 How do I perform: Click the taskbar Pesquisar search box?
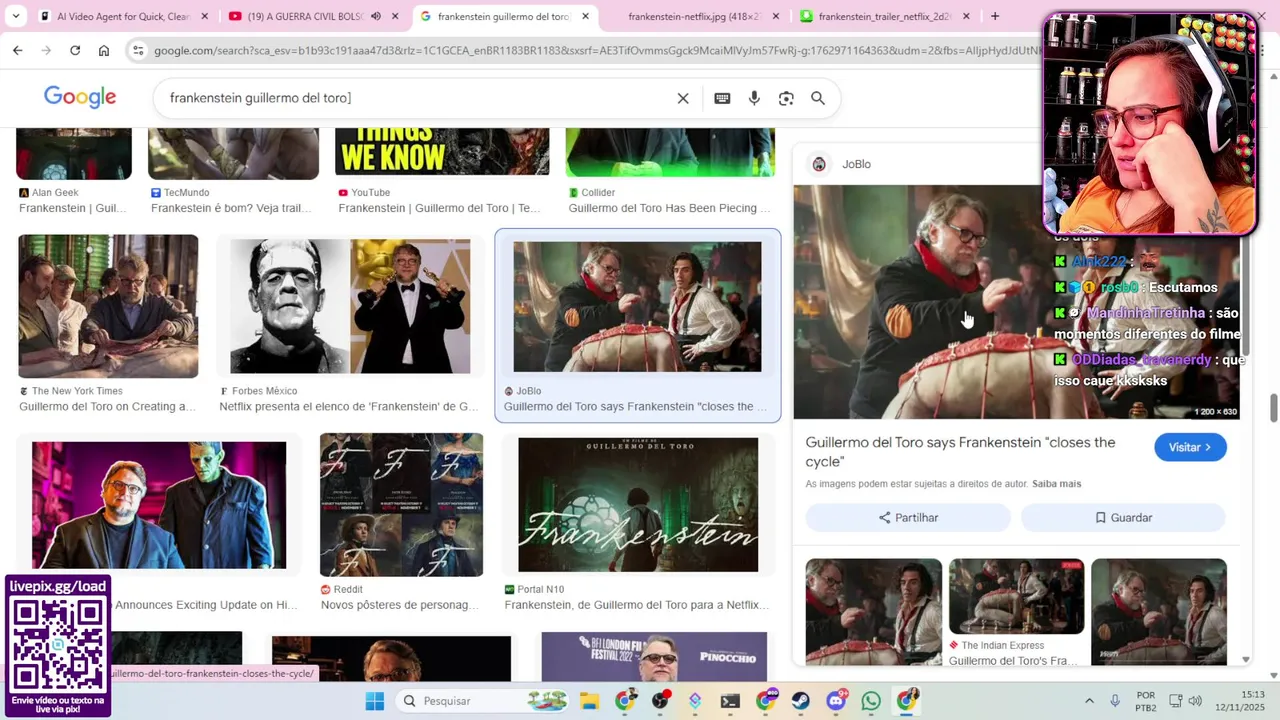click(484, 701)
